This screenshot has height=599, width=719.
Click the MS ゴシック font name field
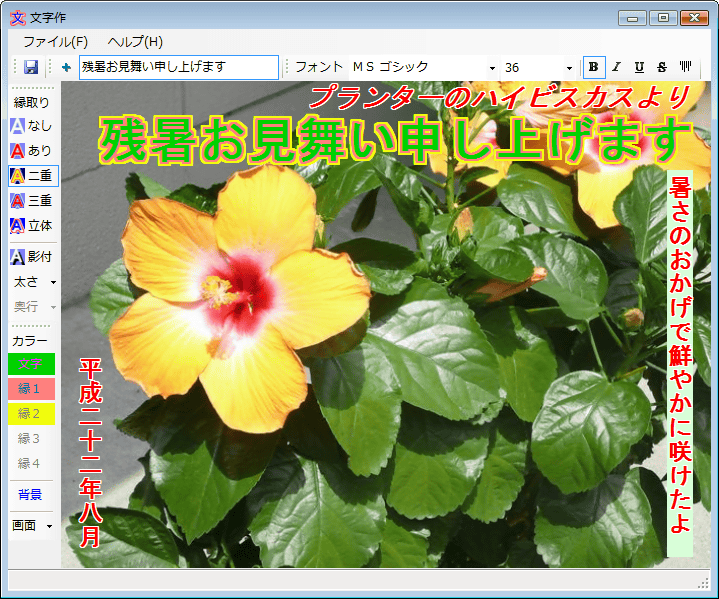coord(416,67)
